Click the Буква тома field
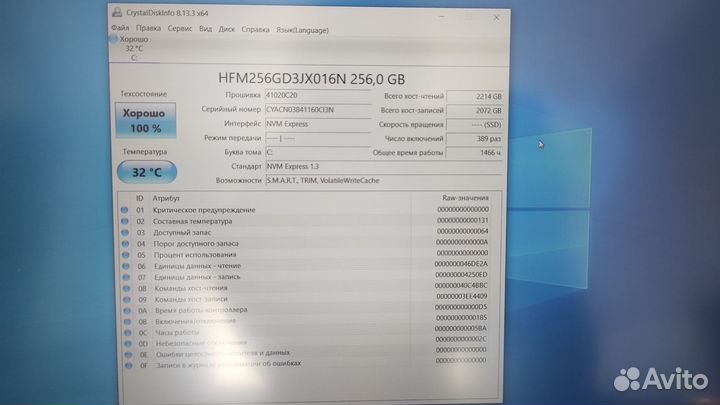Image resolution: width=720 pixels, height=405 pixels. (318, 152)
